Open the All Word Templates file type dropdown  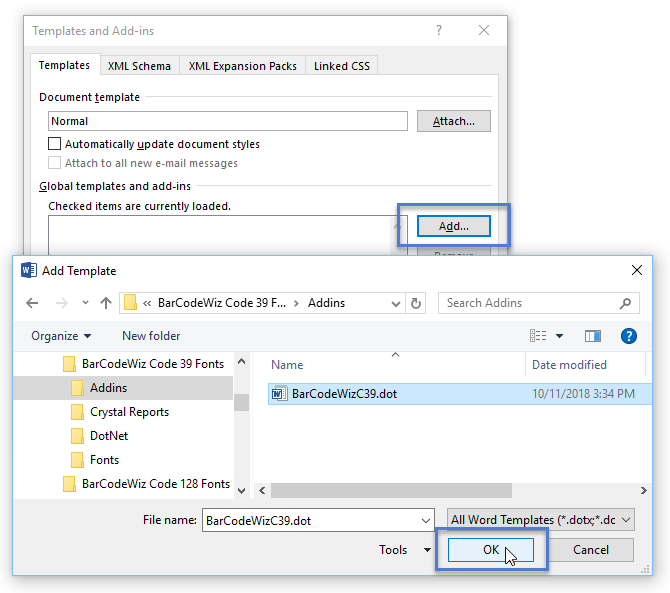pos(541,520)
